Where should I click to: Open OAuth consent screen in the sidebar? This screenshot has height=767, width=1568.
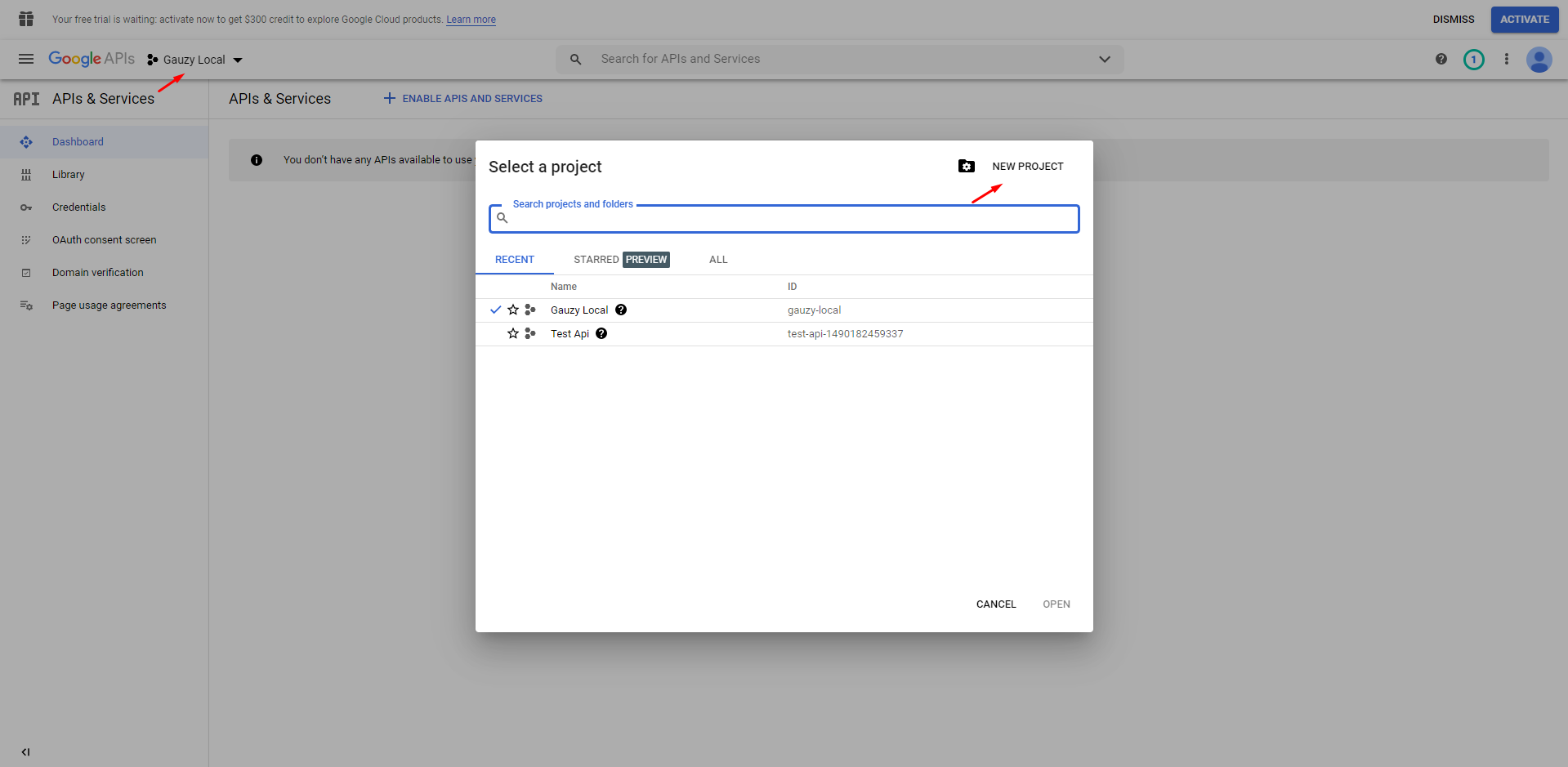(105, 240)
